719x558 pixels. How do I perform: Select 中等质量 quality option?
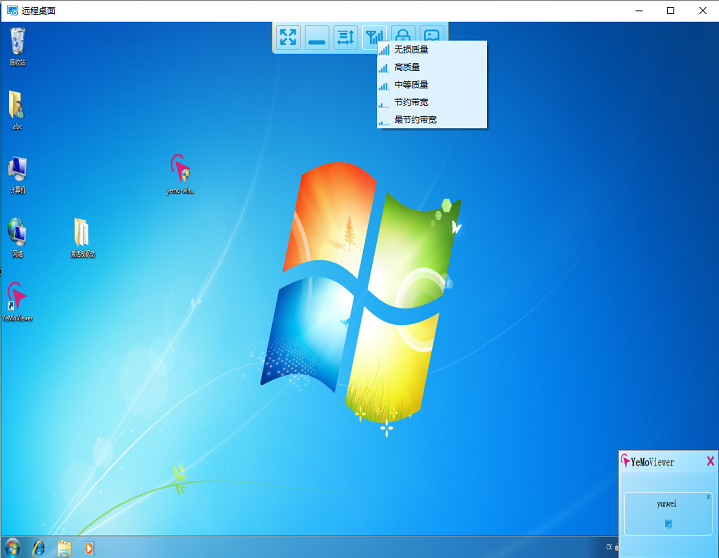pyautogui.click(x=431, y=85)
